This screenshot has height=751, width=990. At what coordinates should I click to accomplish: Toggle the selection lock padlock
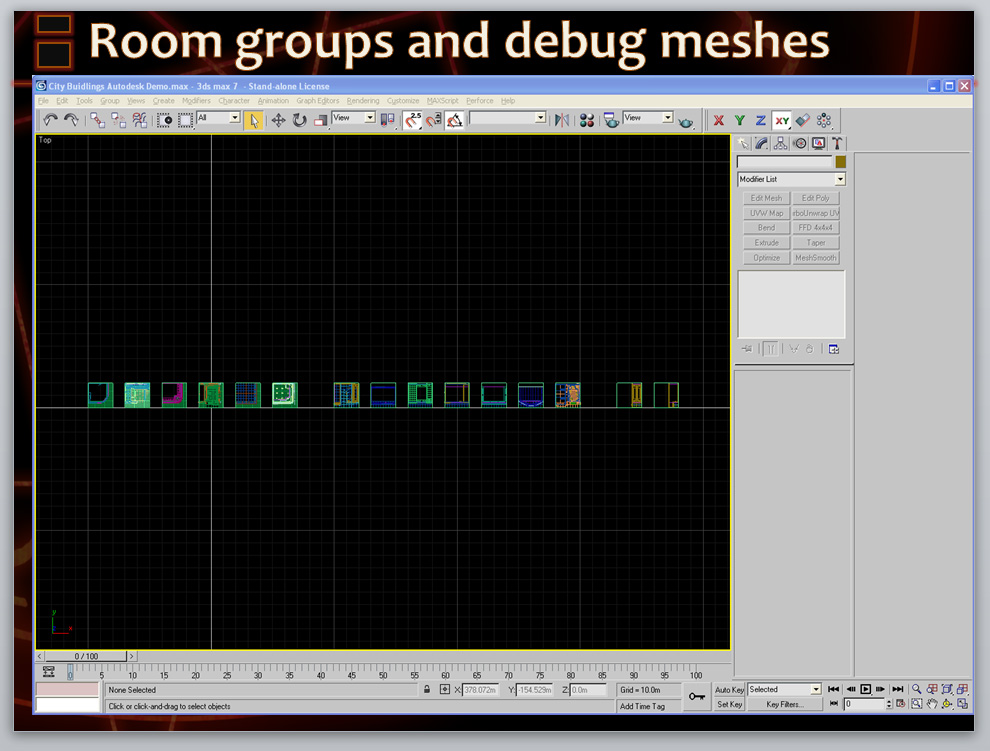click(427, 690)
